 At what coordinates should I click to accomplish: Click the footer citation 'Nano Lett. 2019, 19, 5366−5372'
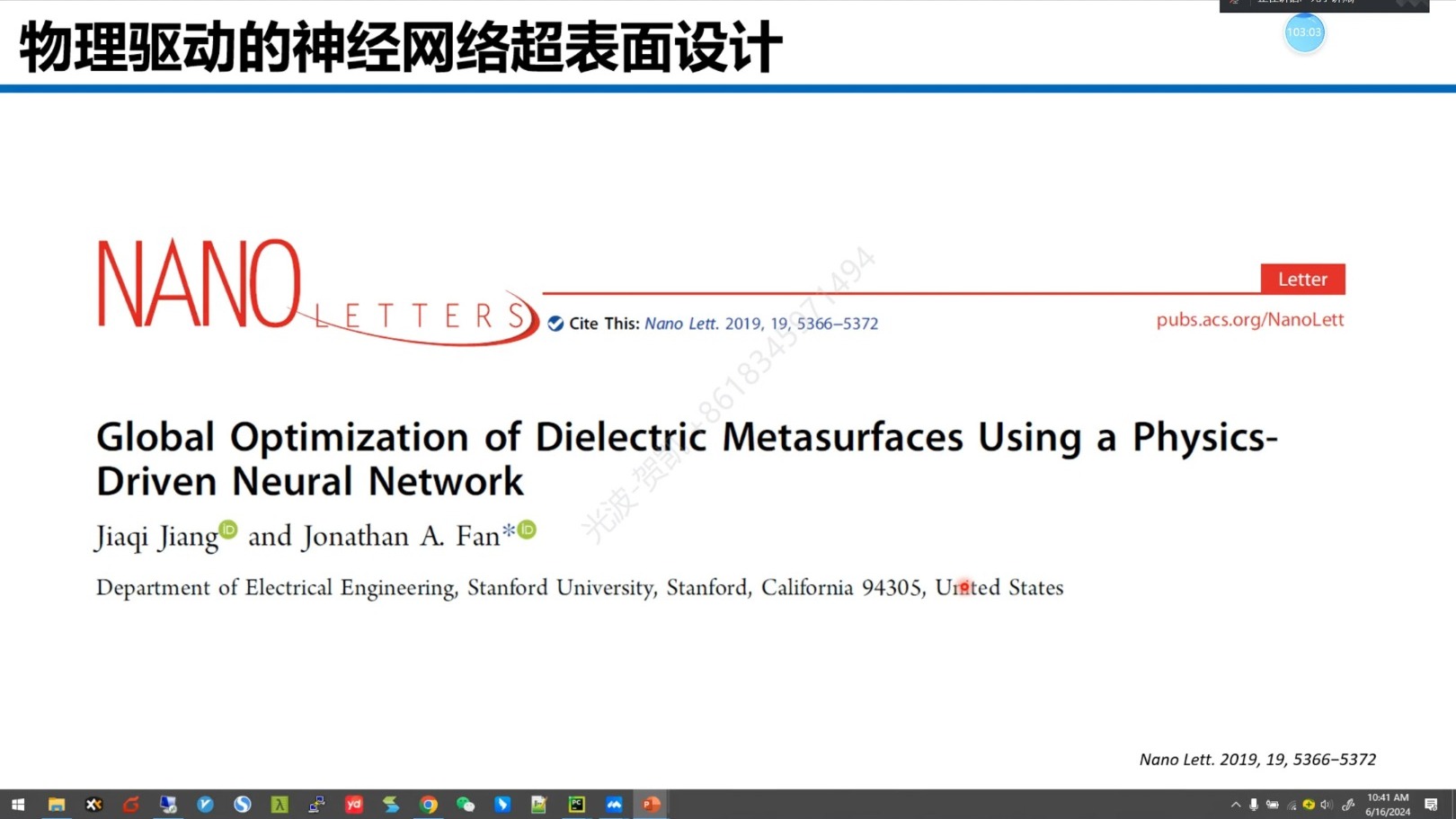click(x=1257, y=760)
